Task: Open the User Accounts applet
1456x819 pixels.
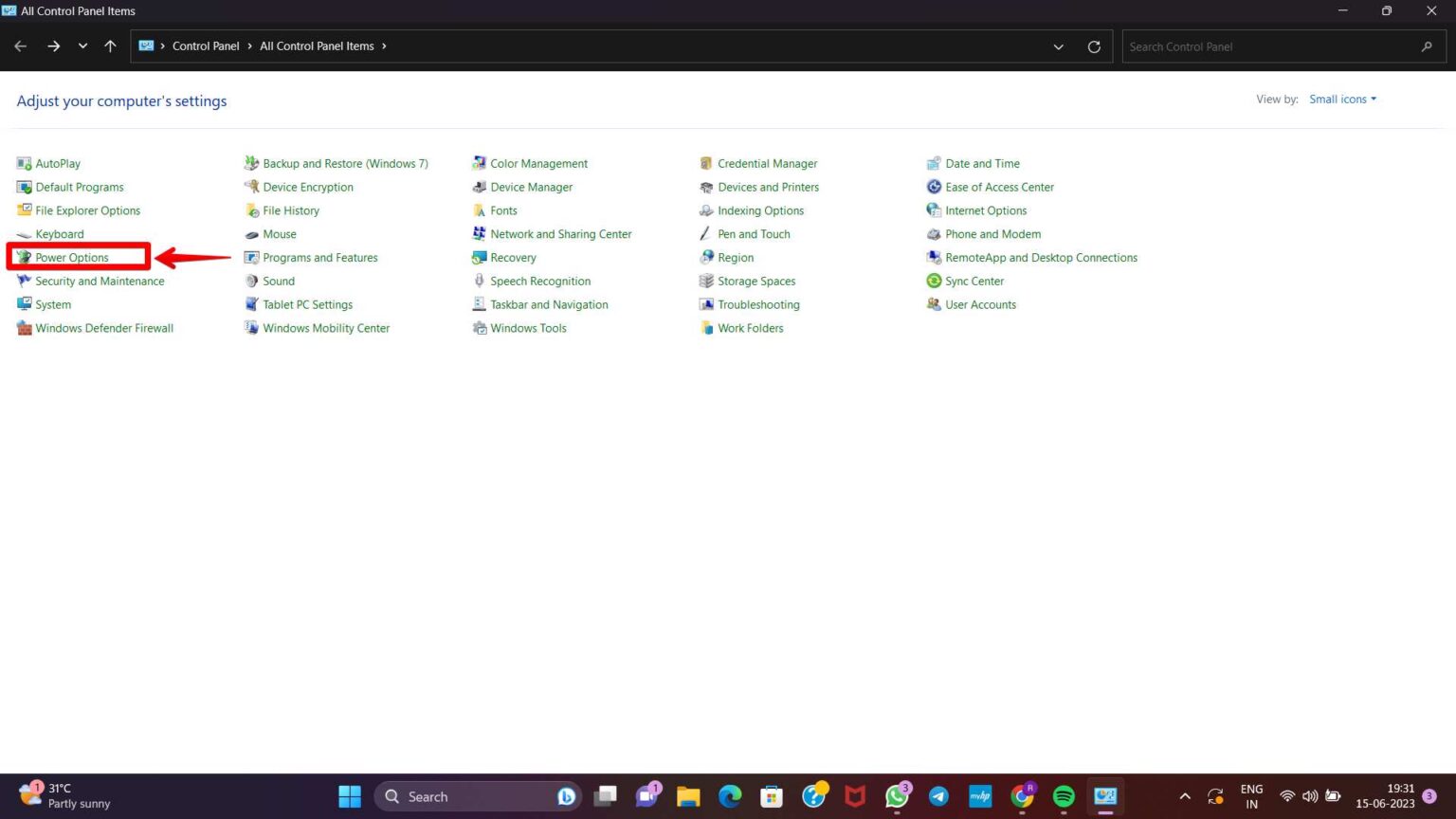Action: (x=980, y=304)
